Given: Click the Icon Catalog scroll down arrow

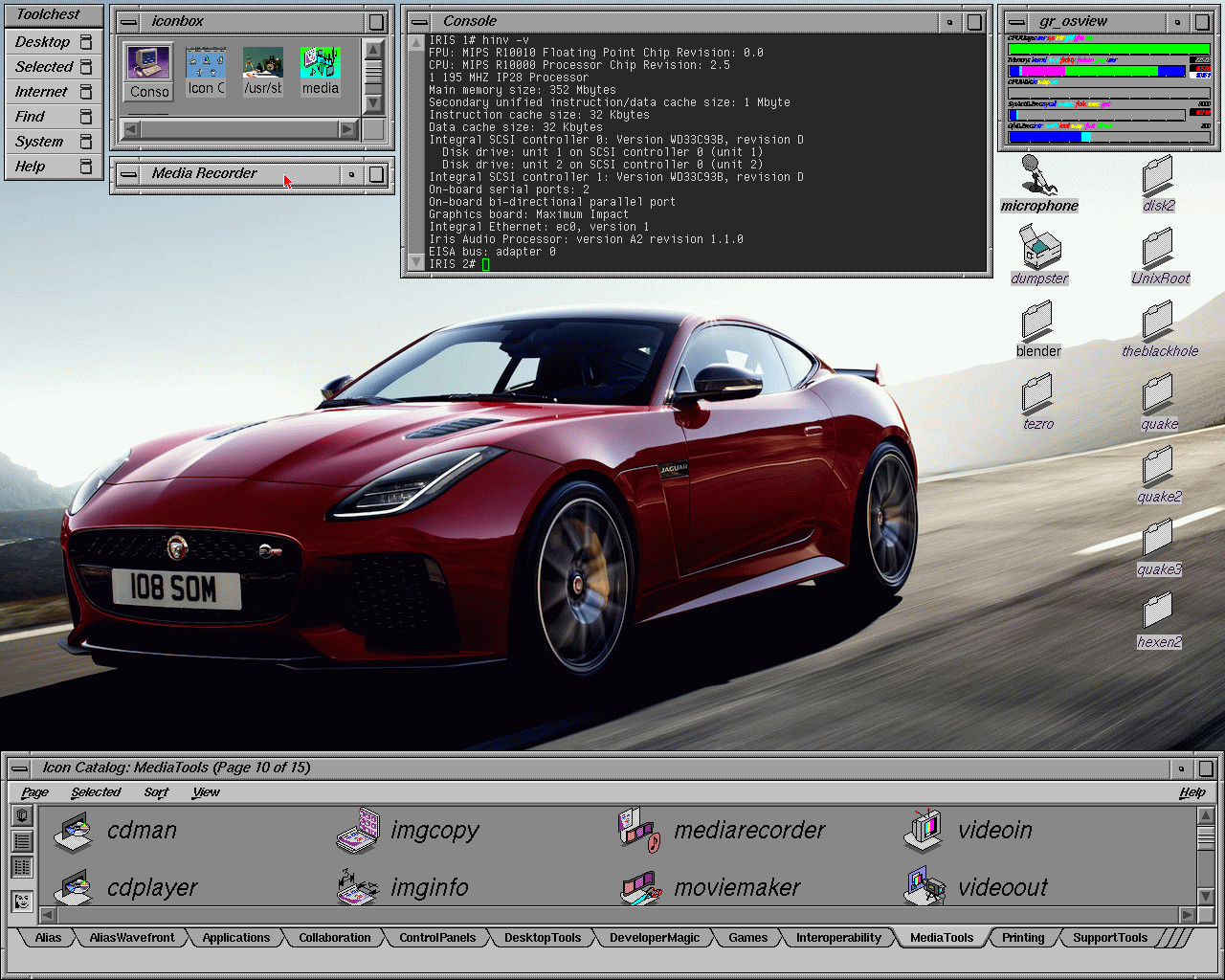Looking at the screenshot, I should coord(1205,897).
